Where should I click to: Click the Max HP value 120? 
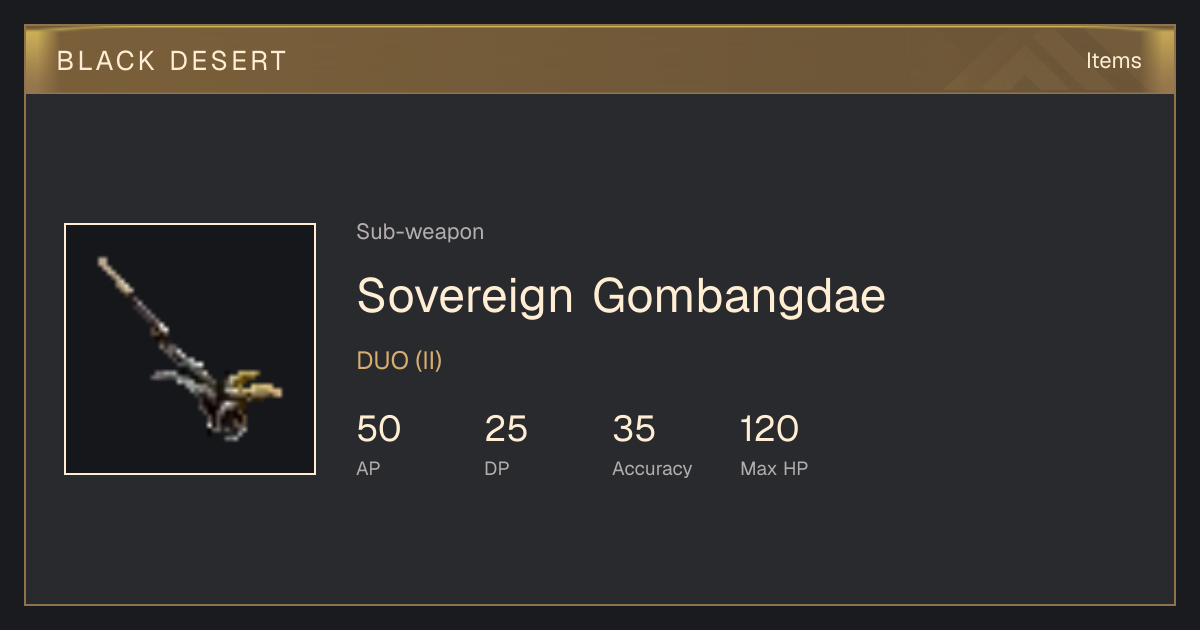(x=770, y=429)
